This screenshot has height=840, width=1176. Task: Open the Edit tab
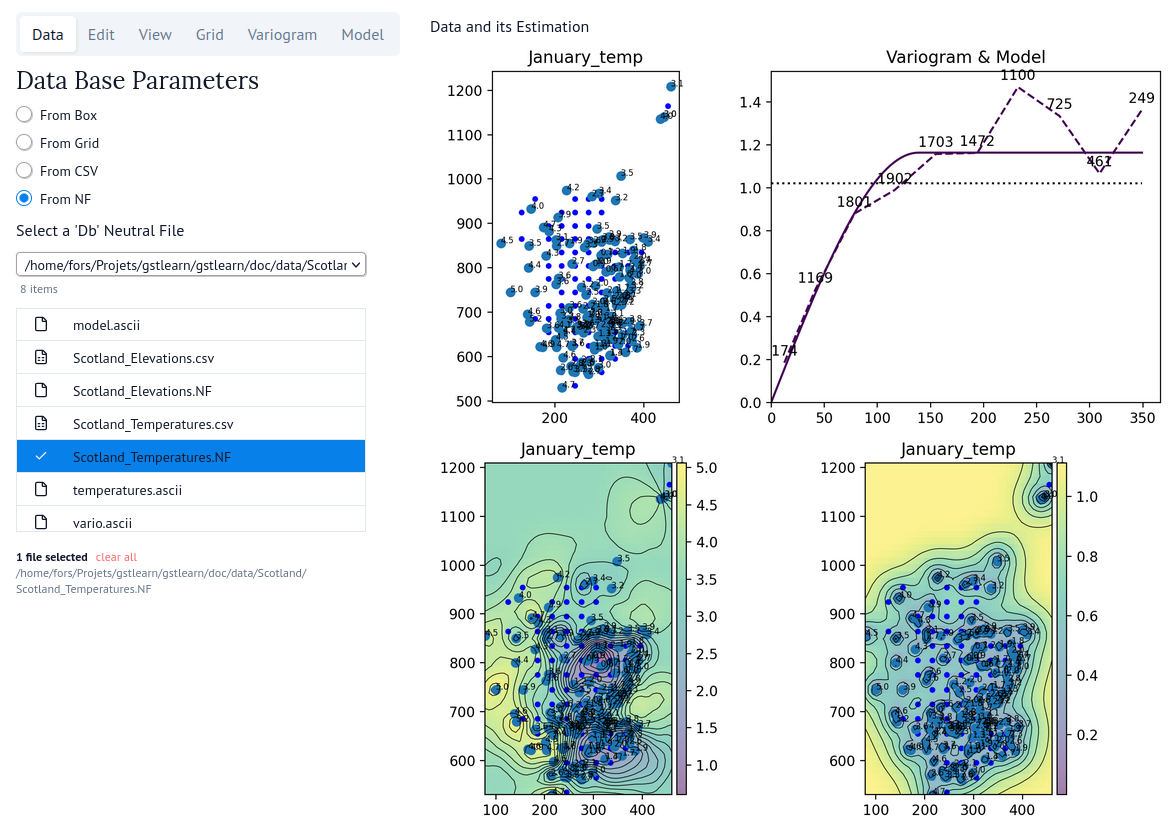[101, 35]
